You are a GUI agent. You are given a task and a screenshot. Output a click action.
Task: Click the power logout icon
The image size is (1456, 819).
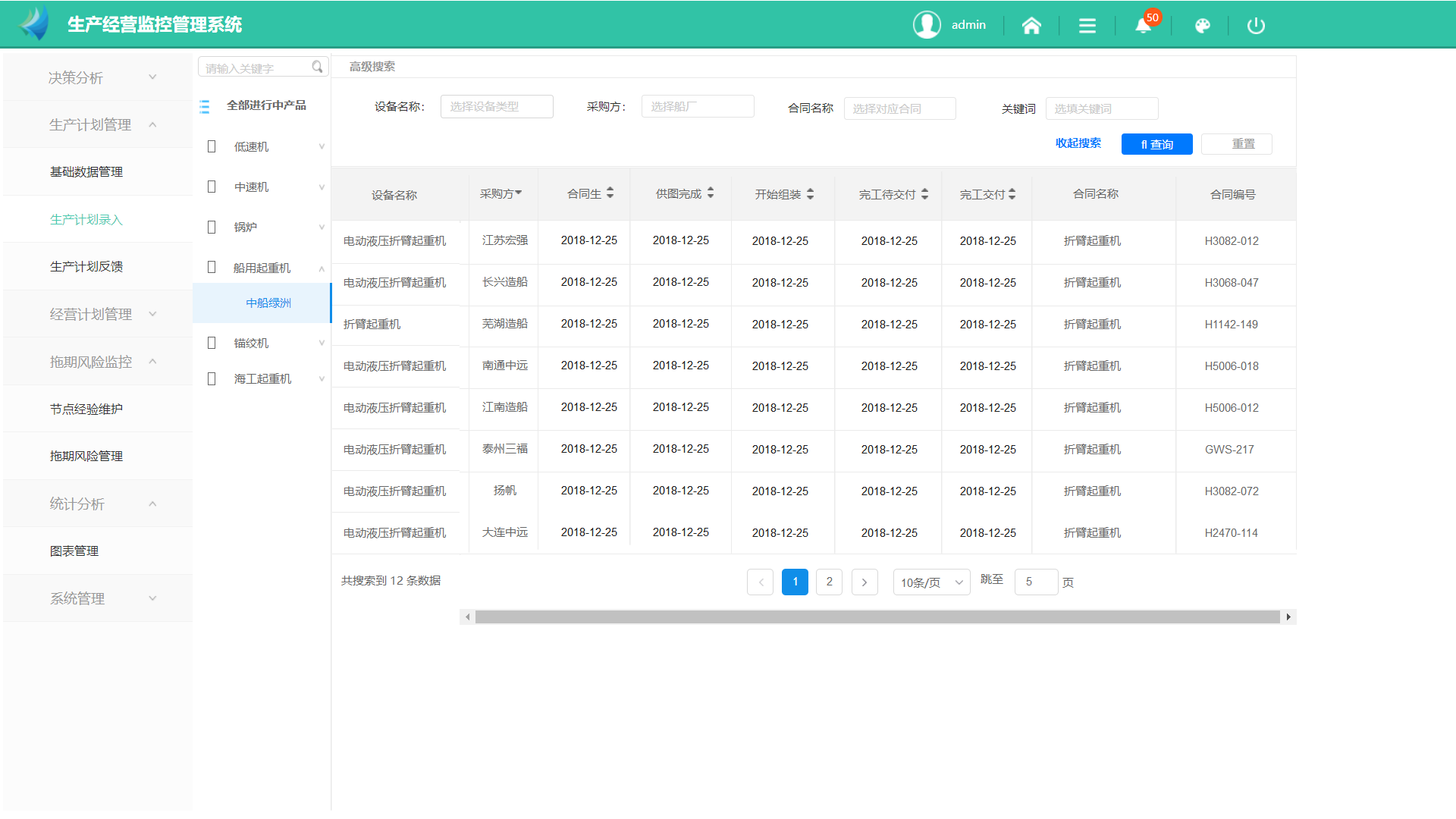click(1256, 26)
